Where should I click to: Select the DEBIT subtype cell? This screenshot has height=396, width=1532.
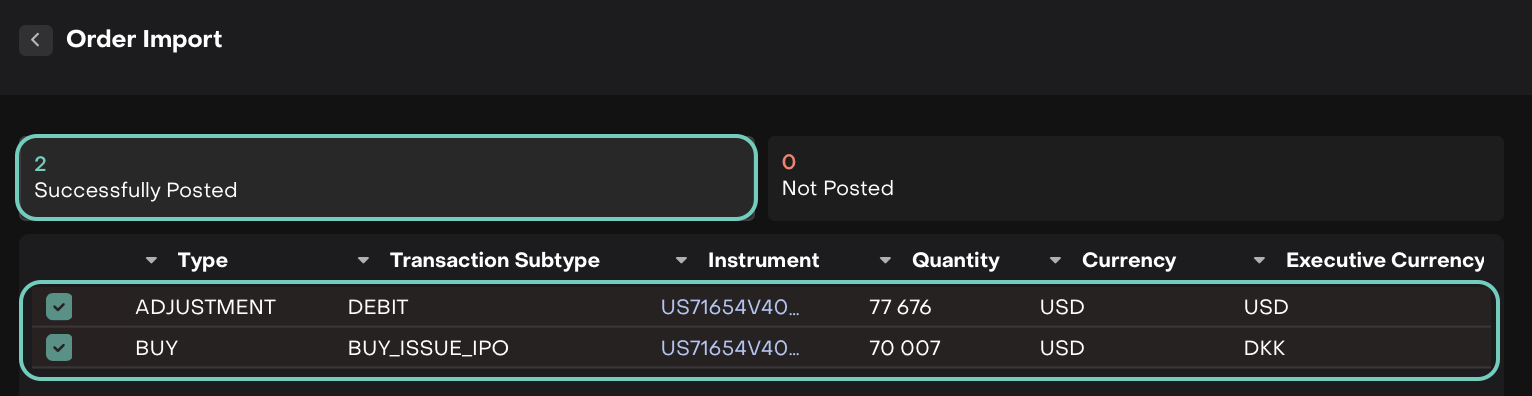coord(379,307)
